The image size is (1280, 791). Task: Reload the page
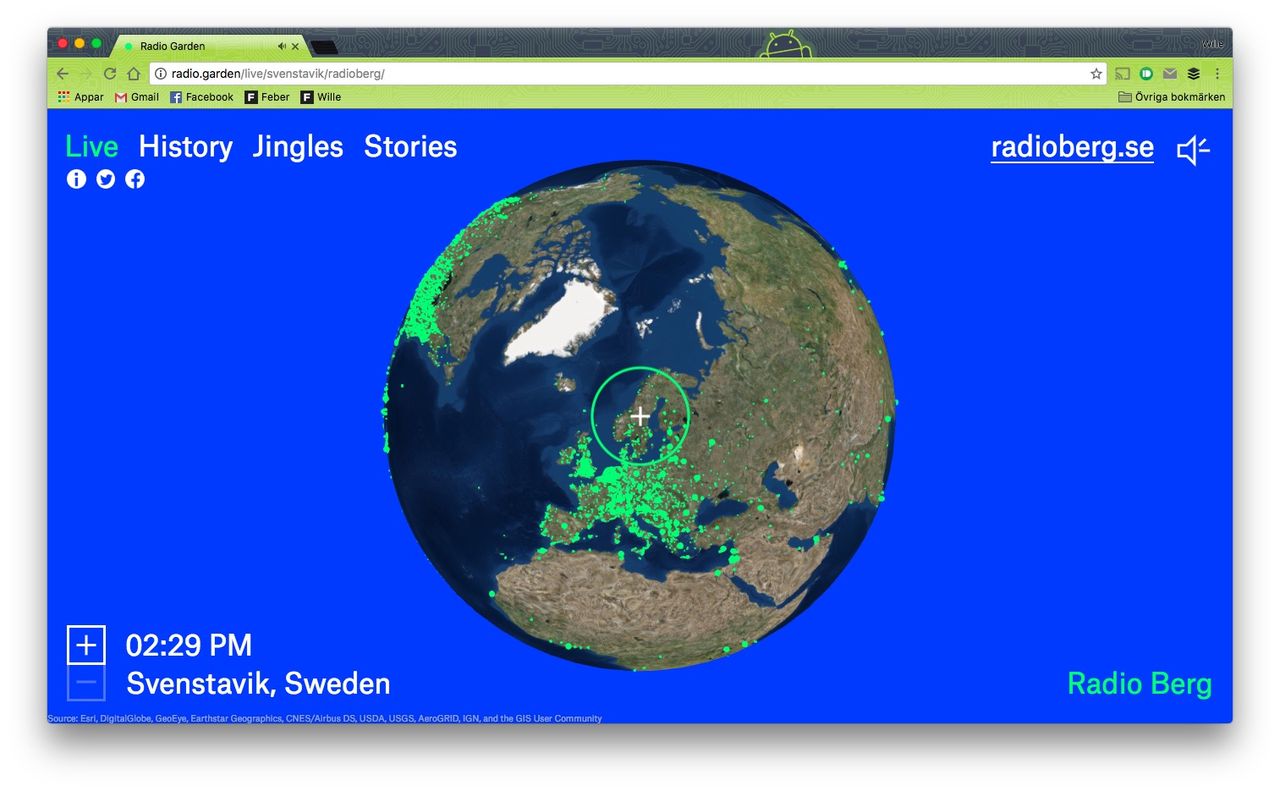(x=110, y=74)
